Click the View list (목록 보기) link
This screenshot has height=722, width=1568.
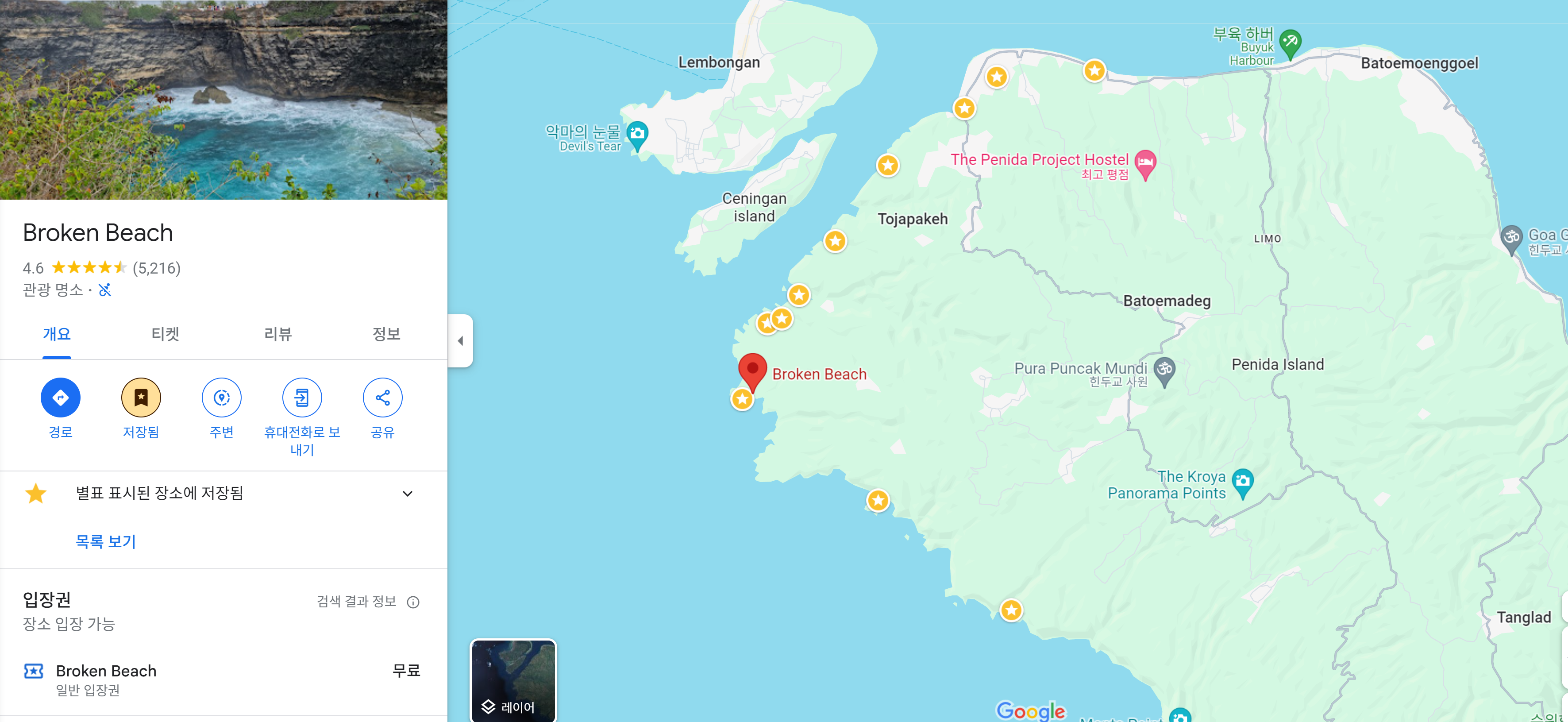point(105,541)
